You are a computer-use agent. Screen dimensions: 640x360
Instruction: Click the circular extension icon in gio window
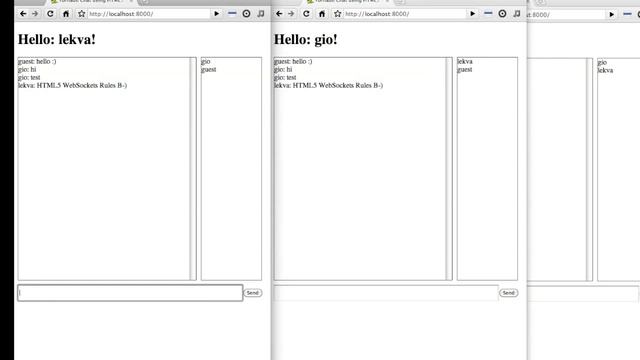(x=502, y=14)
